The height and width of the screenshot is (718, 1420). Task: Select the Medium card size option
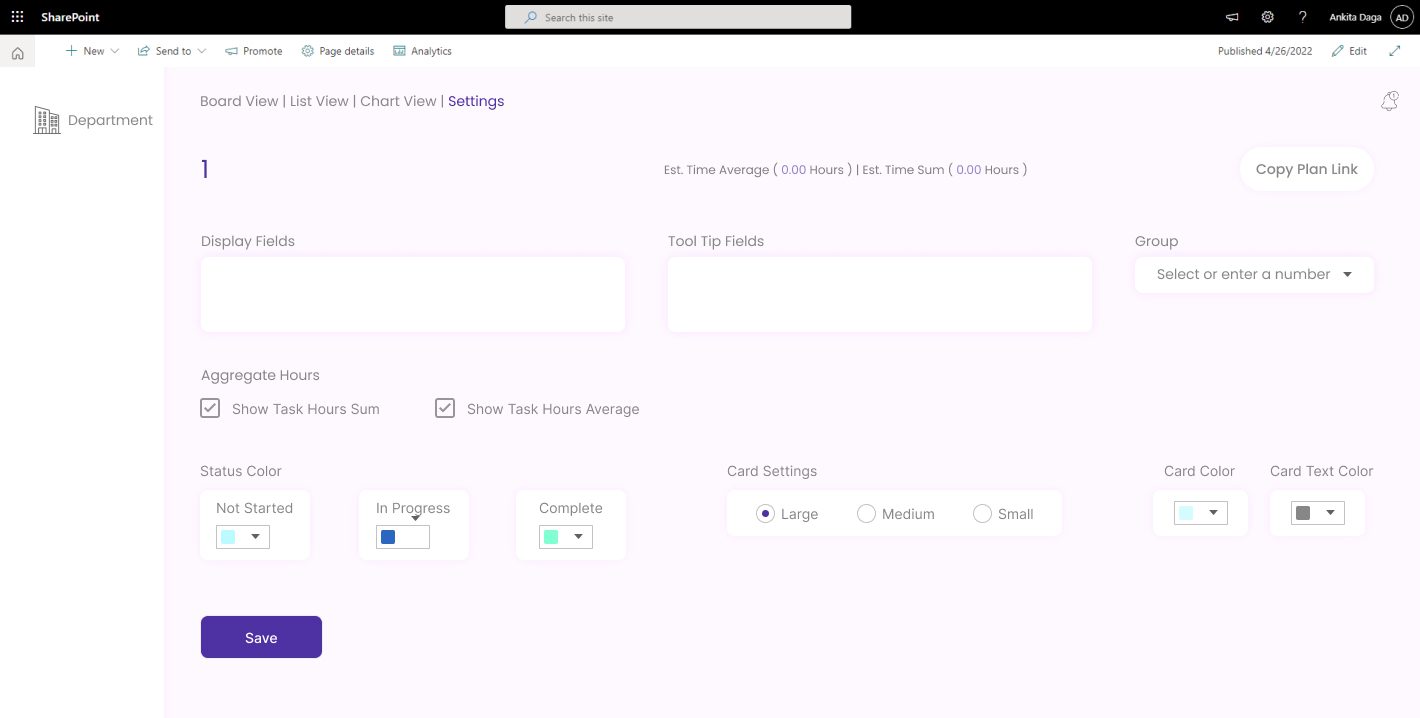(866, 514)
